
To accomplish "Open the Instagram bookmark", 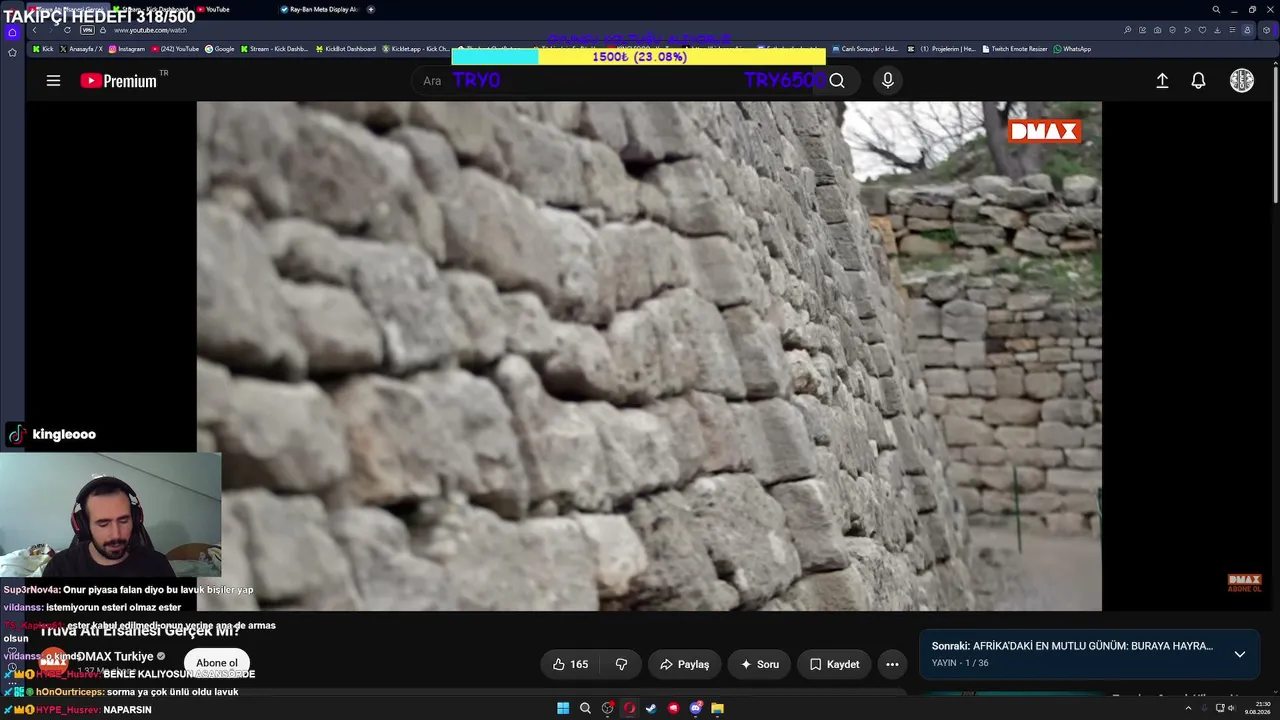I will coord(126,49).
